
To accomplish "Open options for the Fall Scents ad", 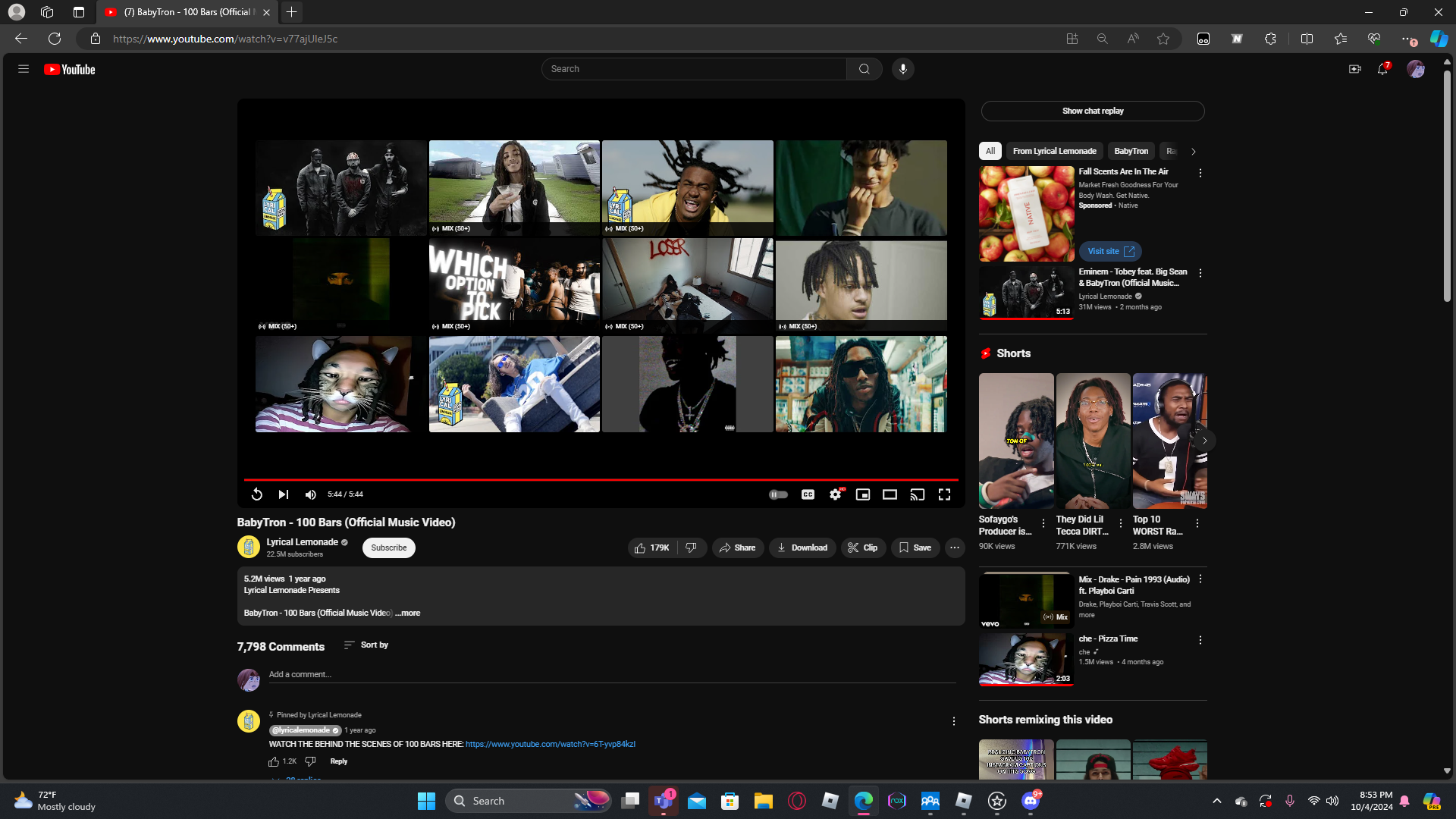I will pos(1200,173).
